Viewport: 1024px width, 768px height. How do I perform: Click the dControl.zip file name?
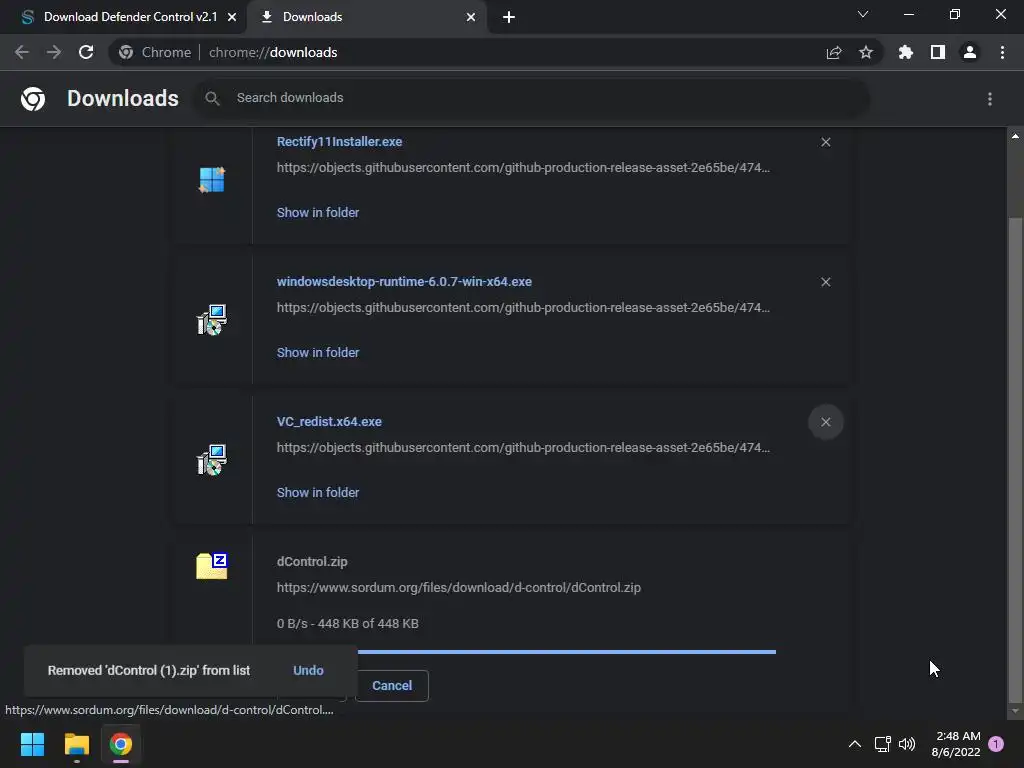pos(312,562)
